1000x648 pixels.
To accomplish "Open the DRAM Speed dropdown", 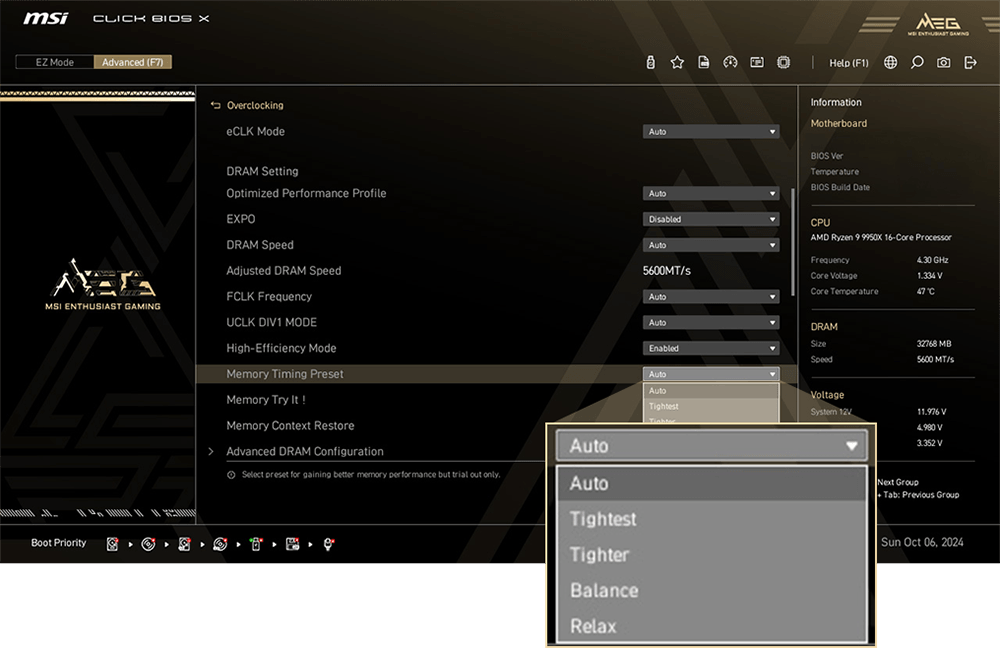I will [x=710, y=245].
